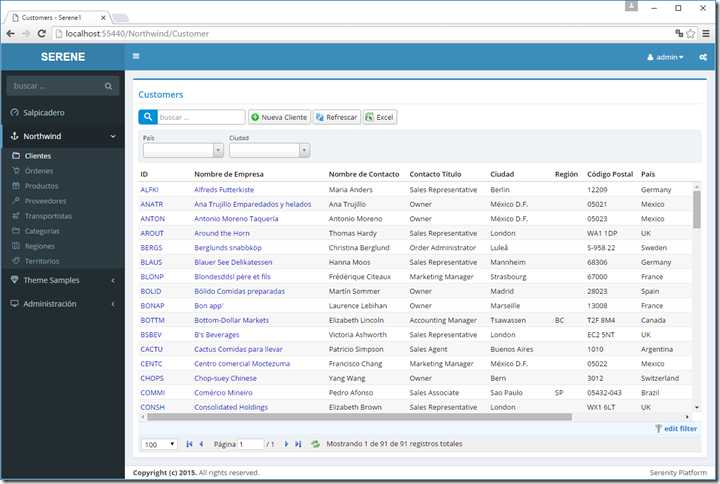Open the Ciudad filter dropdown
The image size is (720, 484).
tap(270, 150)
